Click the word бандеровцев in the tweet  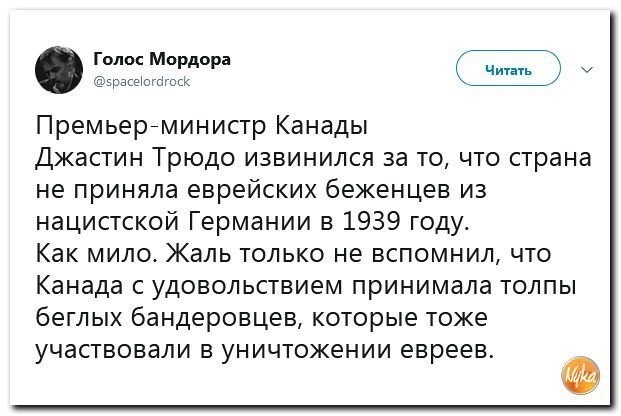214,318
